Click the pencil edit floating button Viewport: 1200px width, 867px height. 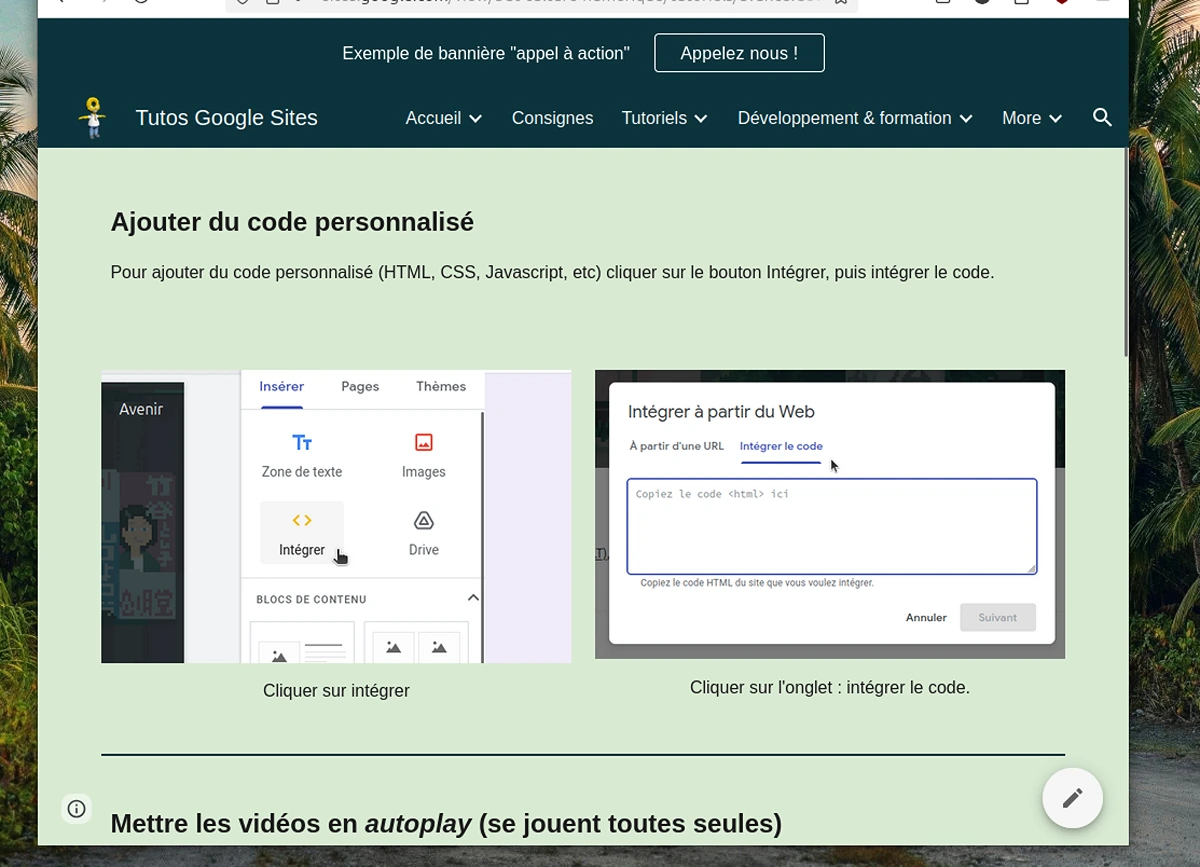pos(1072,797)
